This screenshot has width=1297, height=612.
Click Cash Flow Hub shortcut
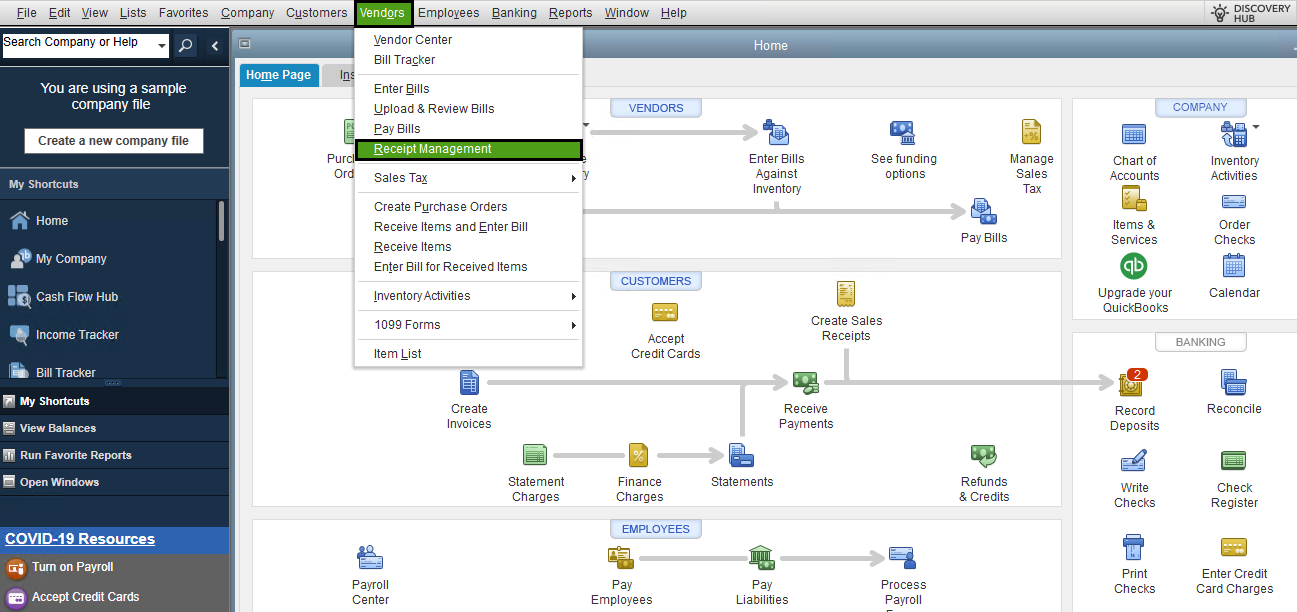coord(76,297)
